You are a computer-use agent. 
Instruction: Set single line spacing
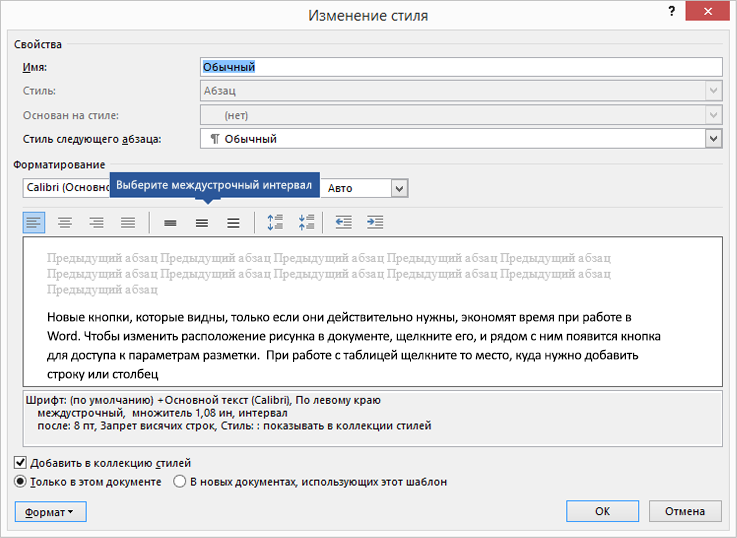171,223
